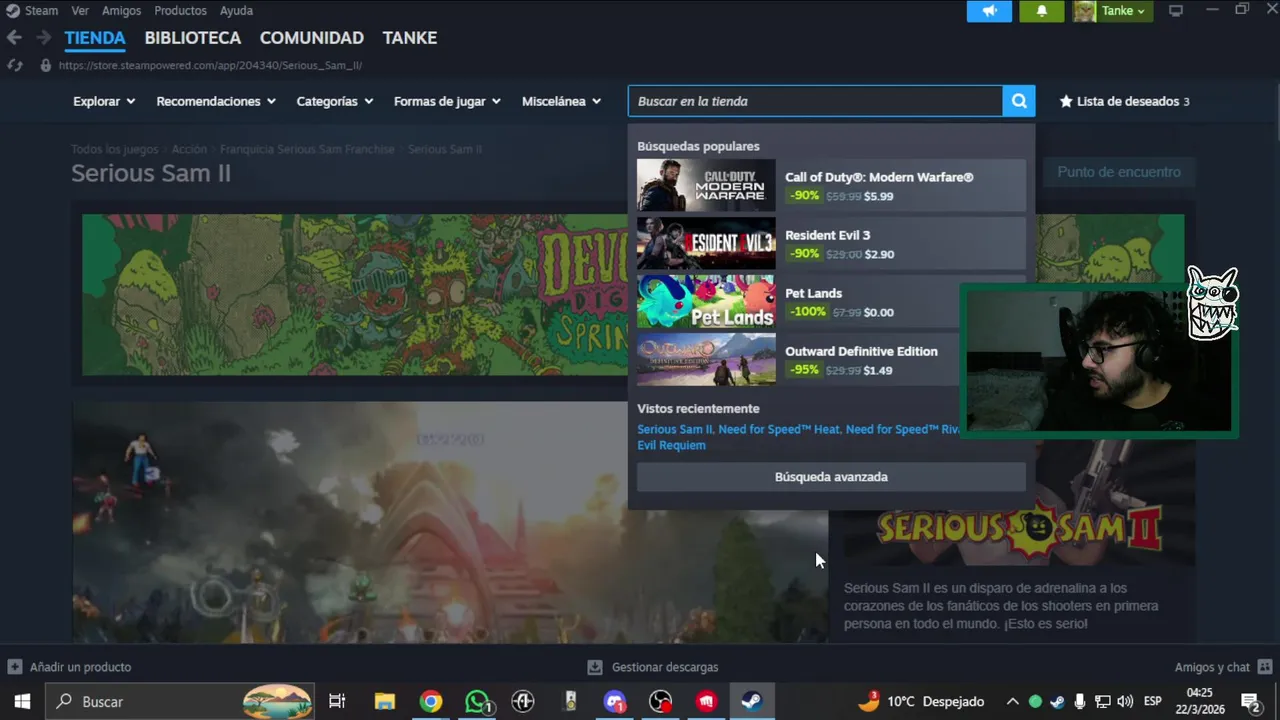The image size is (1280, 720).
Task: Click the forward navigation arrow
Action: (43, 38)
